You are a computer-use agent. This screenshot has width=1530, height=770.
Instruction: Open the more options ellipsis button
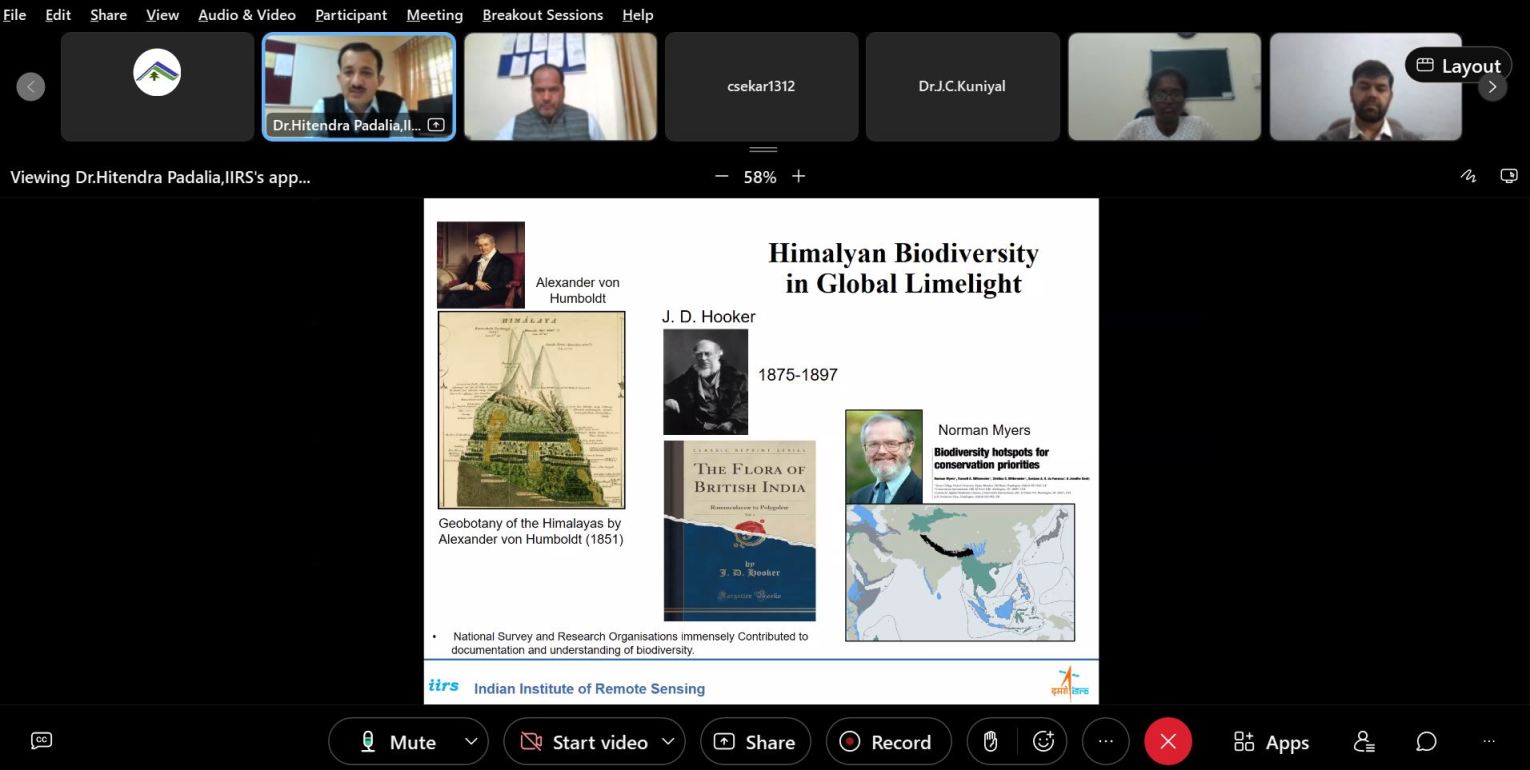click(1105, 742)
